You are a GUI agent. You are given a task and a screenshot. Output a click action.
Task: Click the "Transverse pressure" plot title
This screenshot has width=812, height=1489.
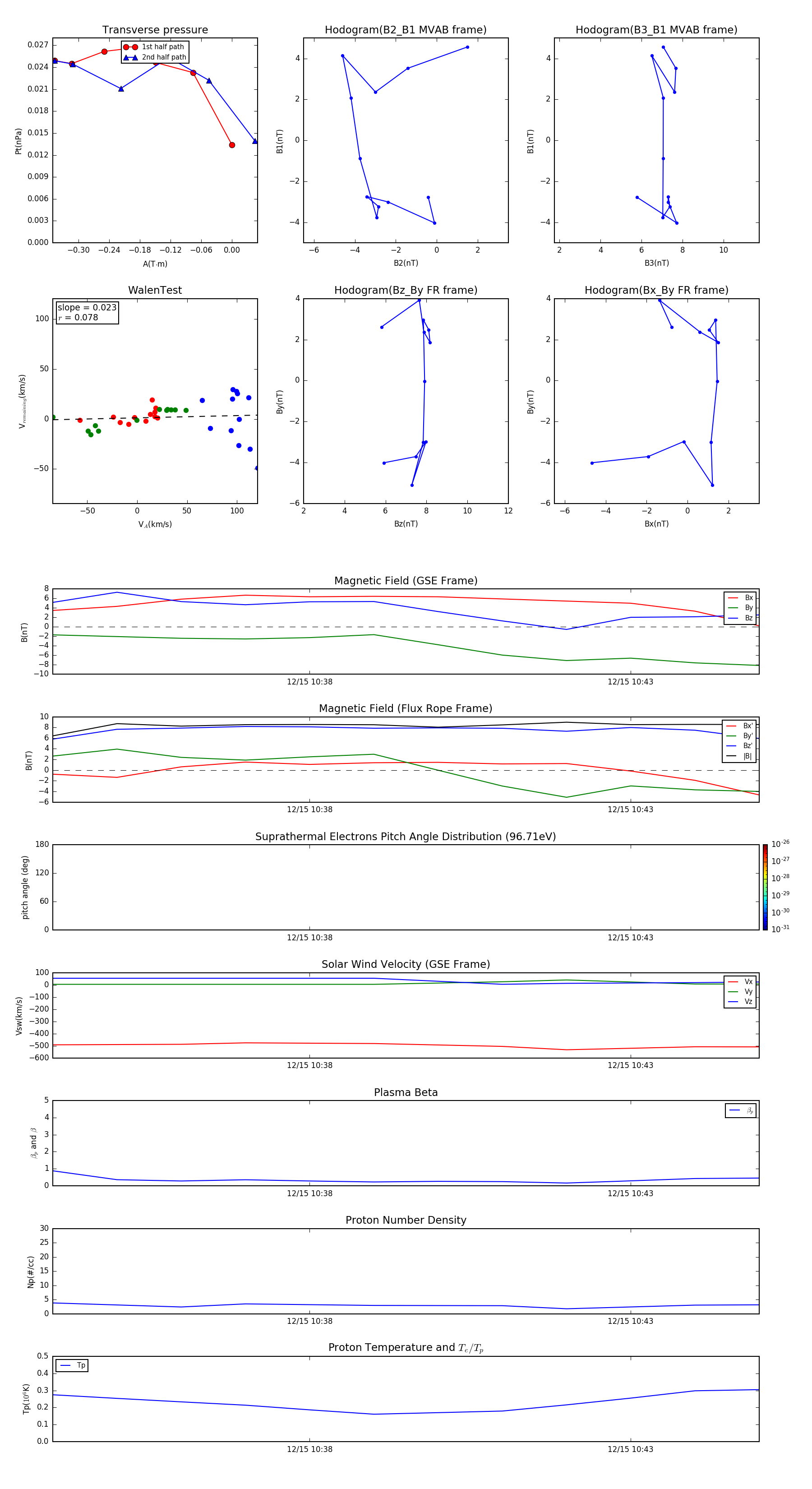point(155,30)
